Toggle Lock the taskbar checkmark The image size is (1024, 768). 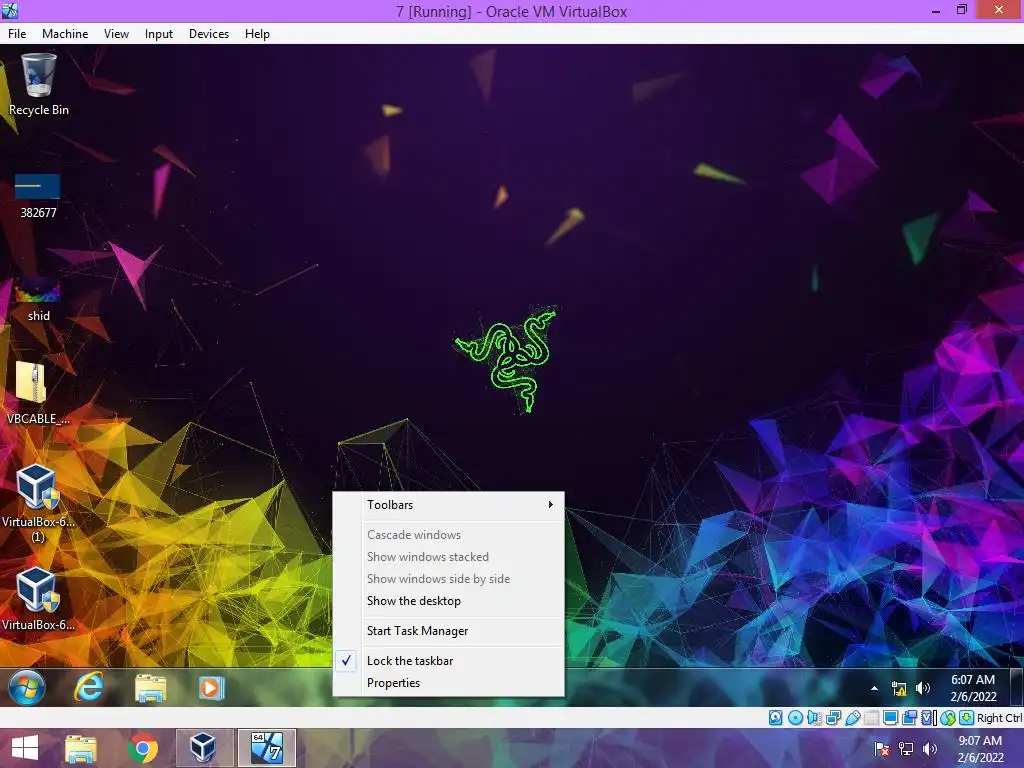click(347, 660)
